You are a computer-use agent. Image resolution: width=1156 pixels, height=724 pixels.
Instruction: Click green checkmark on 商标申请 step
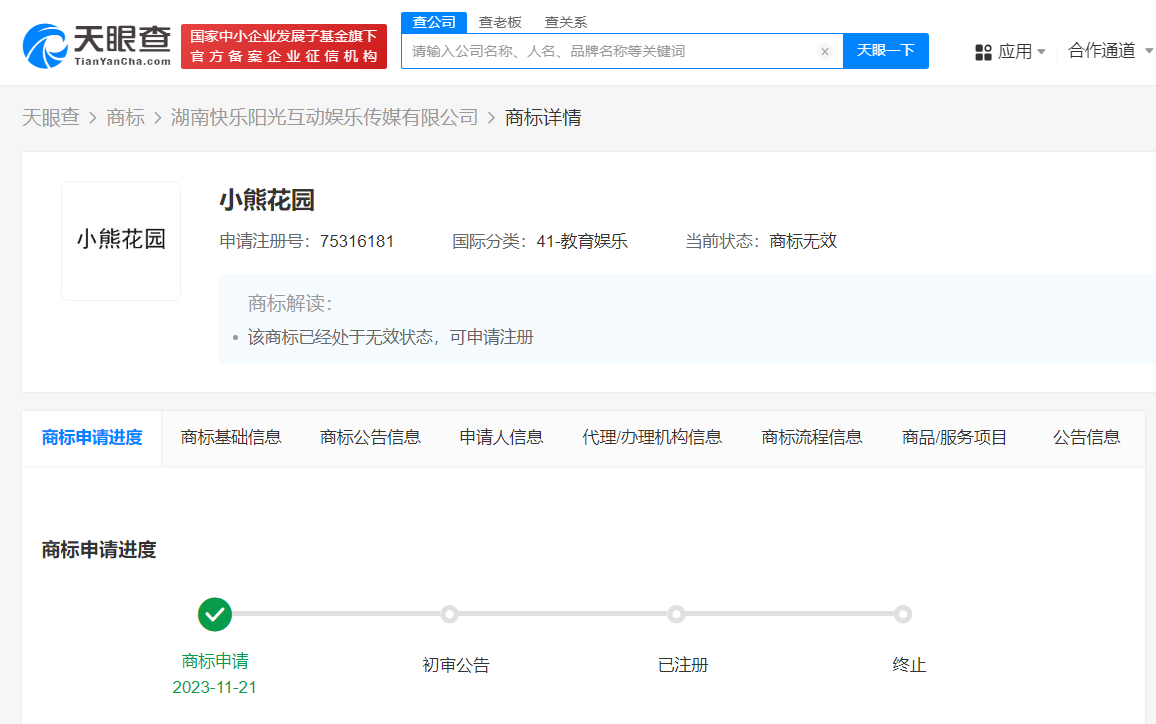click(215, 614)
